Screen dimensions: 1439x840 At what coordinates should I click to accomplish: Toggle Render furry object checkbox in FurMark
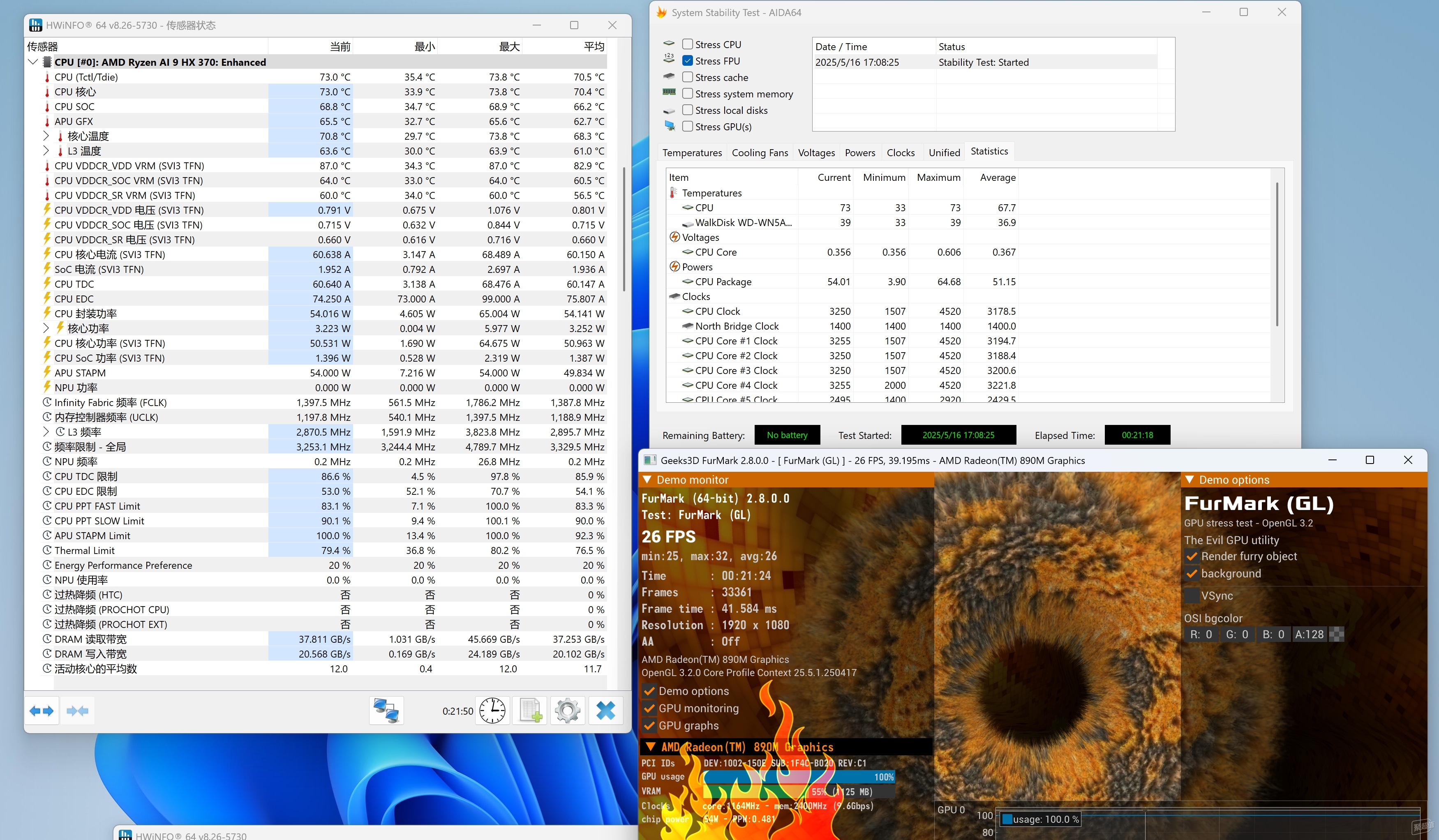pos(1192,556)
